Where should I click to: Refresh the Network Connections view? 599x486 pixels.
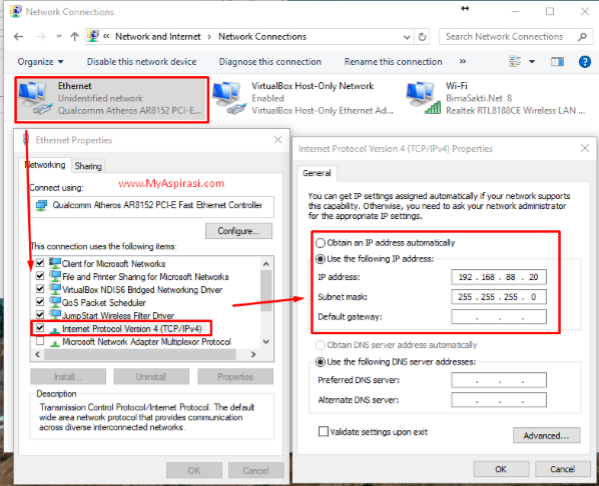point(422,37)
